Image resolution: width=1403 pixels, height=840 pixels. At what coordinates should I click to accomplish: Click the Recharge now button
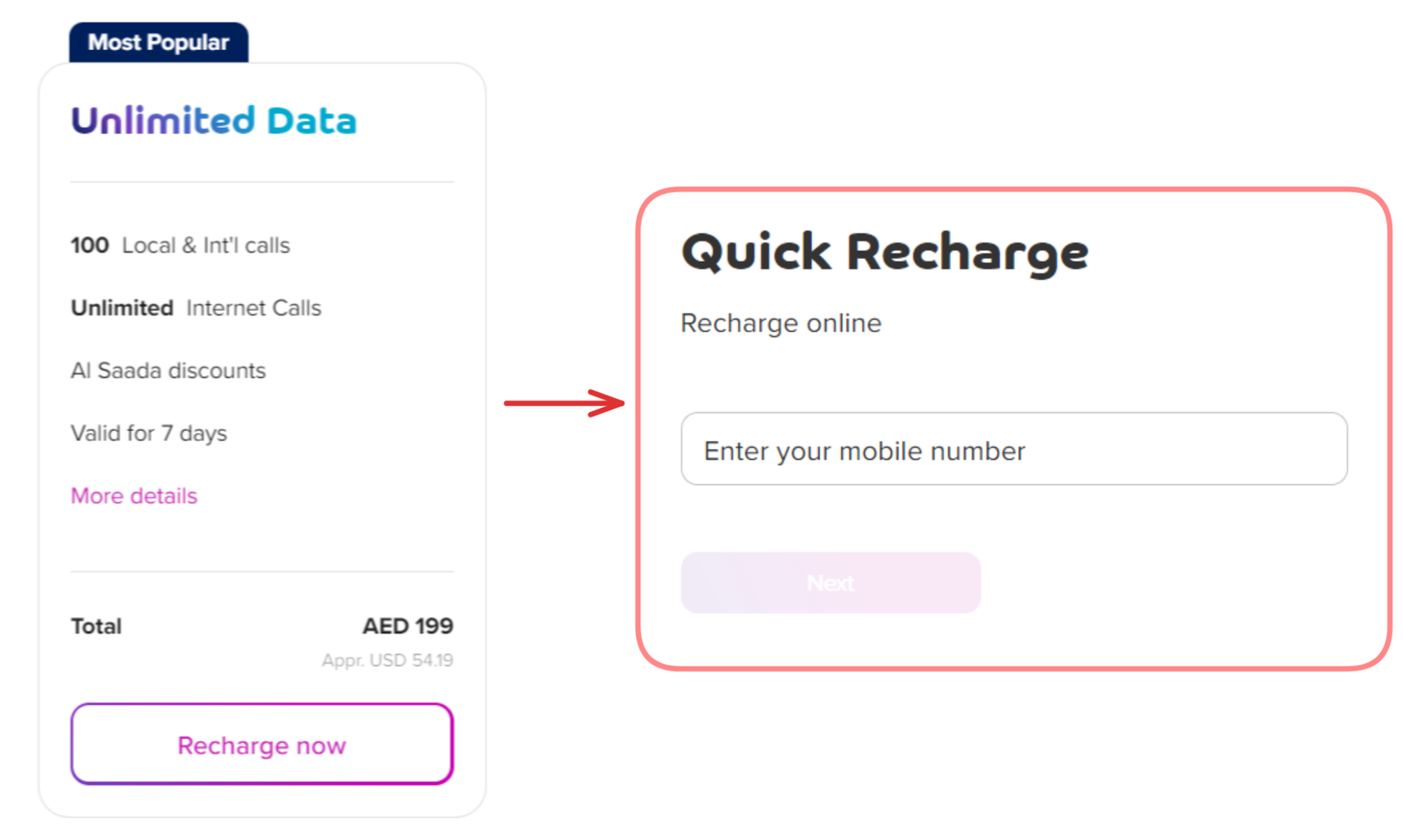(x=261, y=744)
